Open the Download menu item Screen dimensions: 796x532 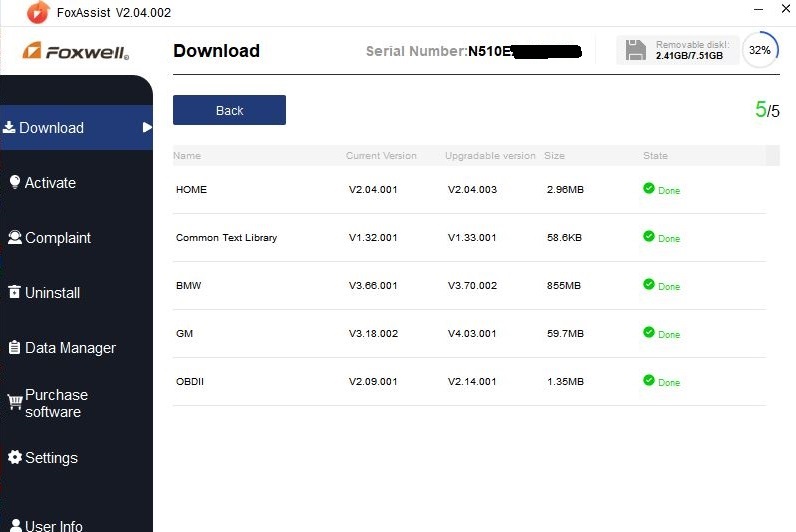[76, 127]
